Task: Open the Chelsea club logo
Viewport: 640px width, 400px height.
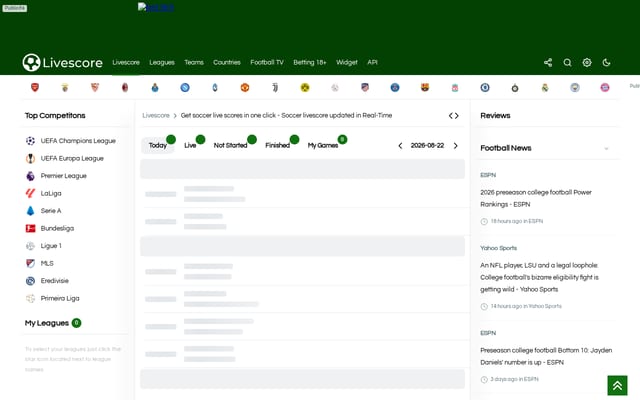Action: coord(485,87)
